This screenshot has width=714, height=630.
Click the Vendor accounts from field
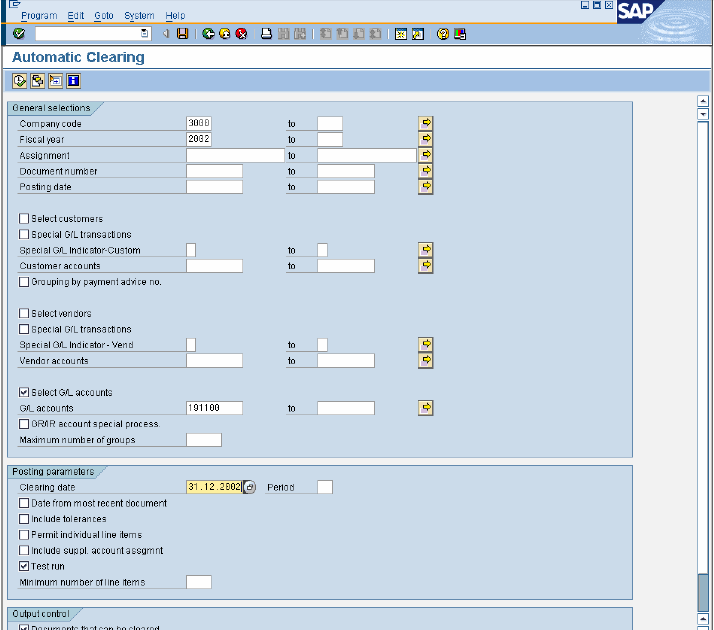pyautogui.click(x=214, y=361)
